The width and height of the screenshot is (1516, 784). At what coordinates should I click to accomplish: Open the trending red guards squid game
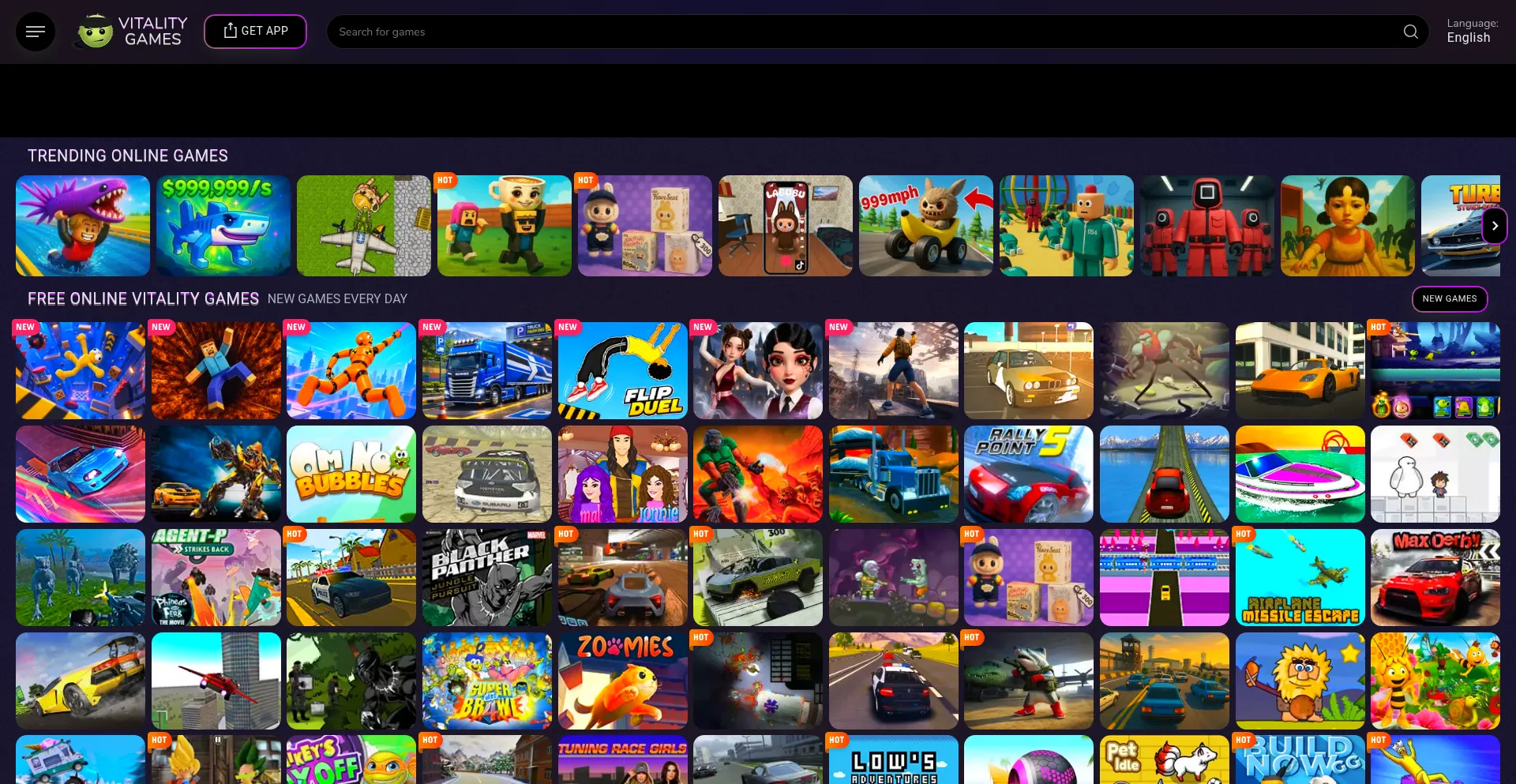coord(1207,226)
